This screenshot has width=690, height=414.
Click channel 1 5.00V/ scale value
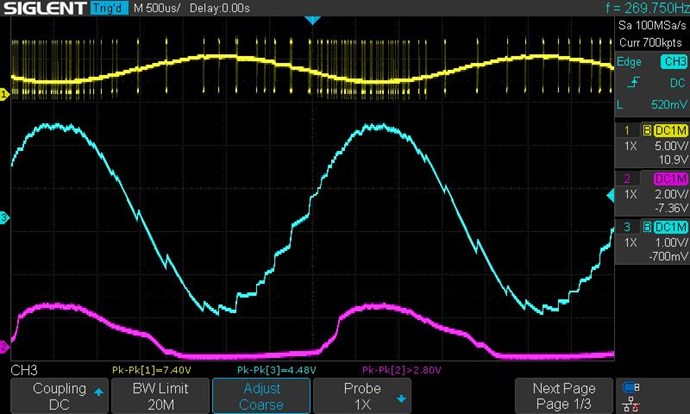coord(671,146)
